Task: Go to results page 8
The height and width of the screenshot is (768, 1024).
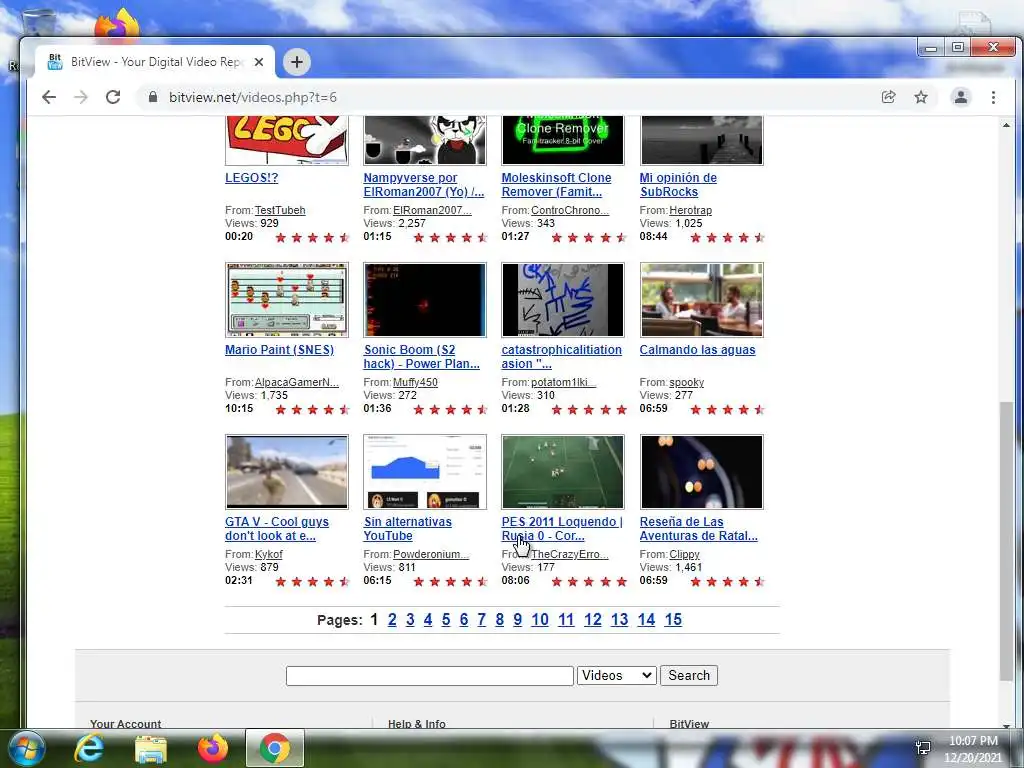Action: [x=500, y=620]
